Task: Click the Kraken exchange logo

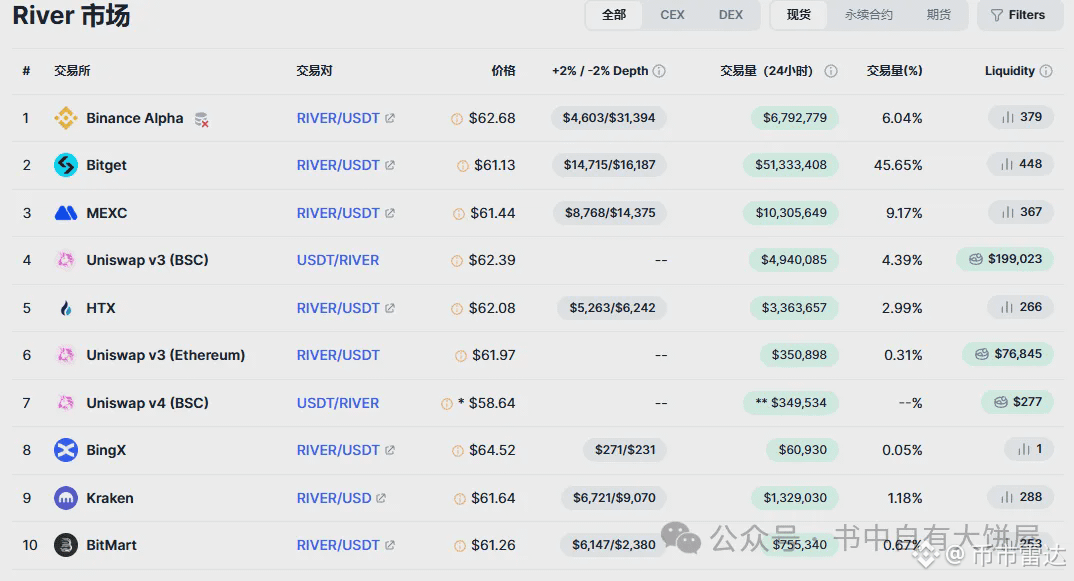Action: 66,498
